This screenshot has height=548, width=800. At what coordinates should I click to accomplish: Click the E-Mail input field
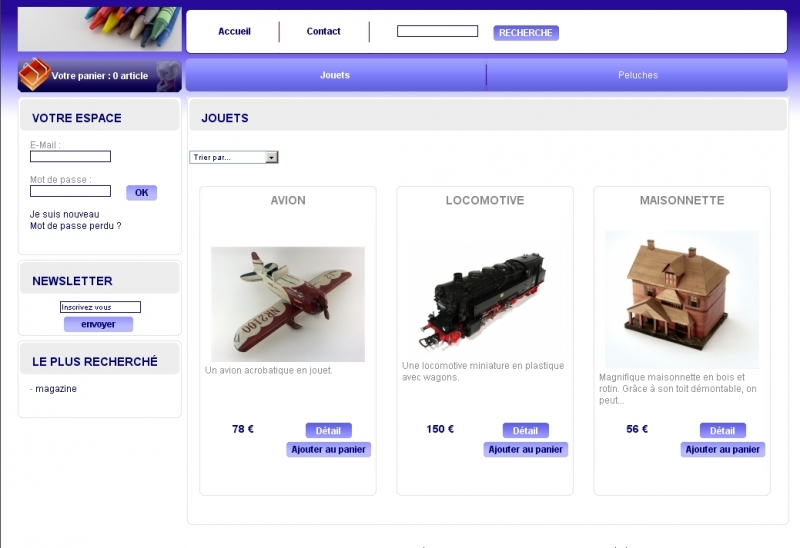click(x=70, y=156)
